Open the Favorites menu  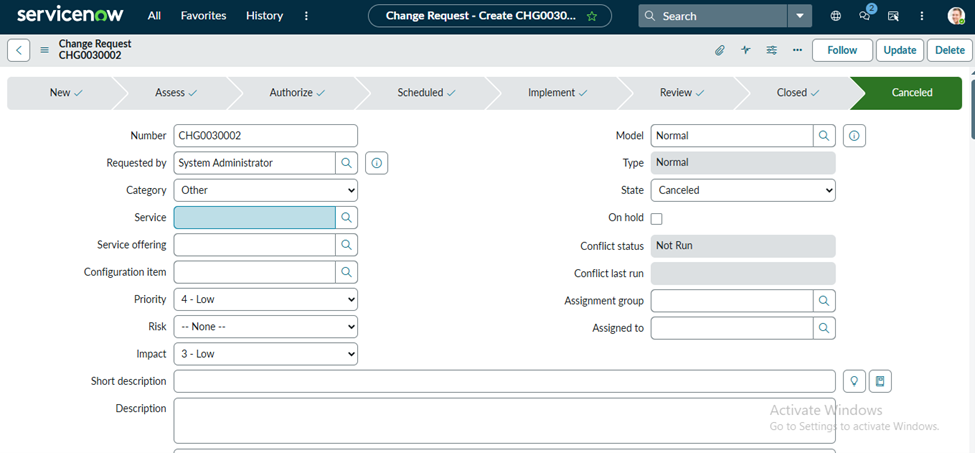tap(203, 16)
